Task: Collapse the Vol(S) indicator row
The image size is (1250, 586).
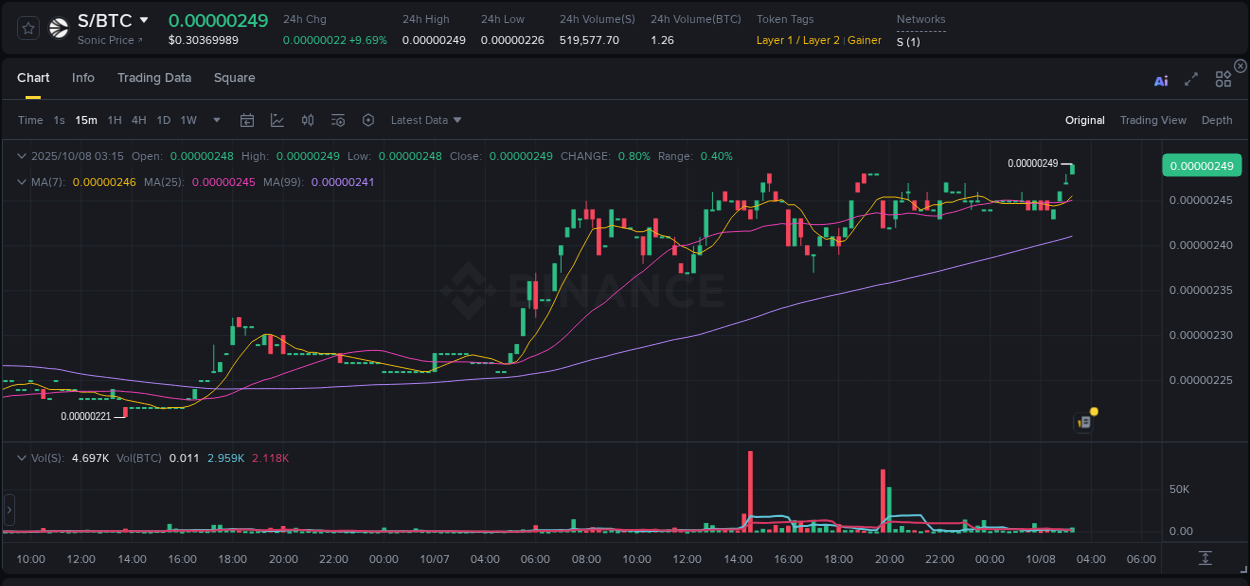Action: click(21, 457)
